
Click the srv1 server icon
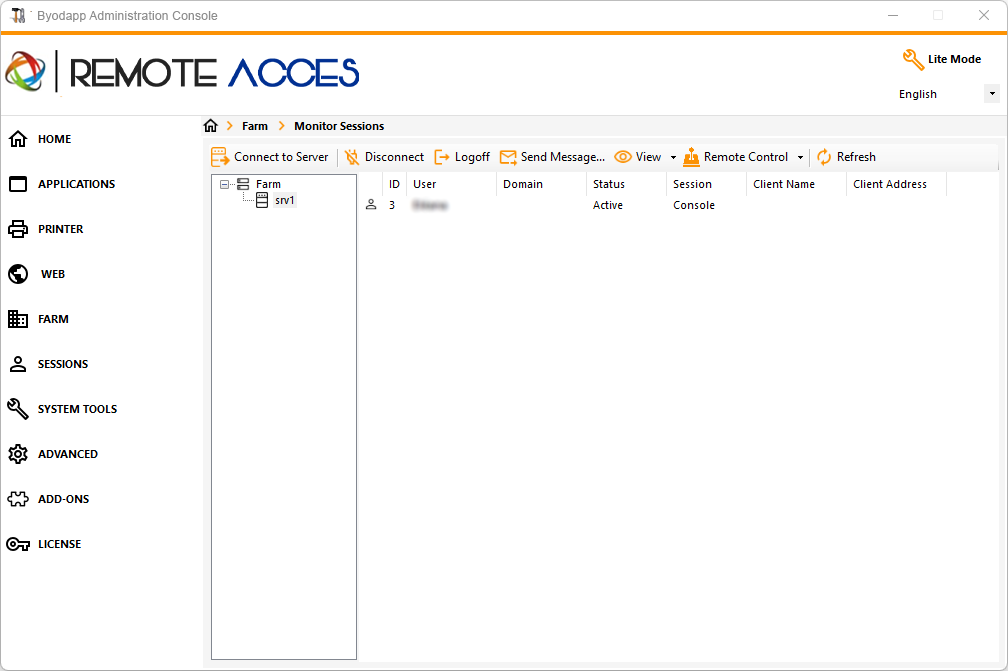coord(262,201)
